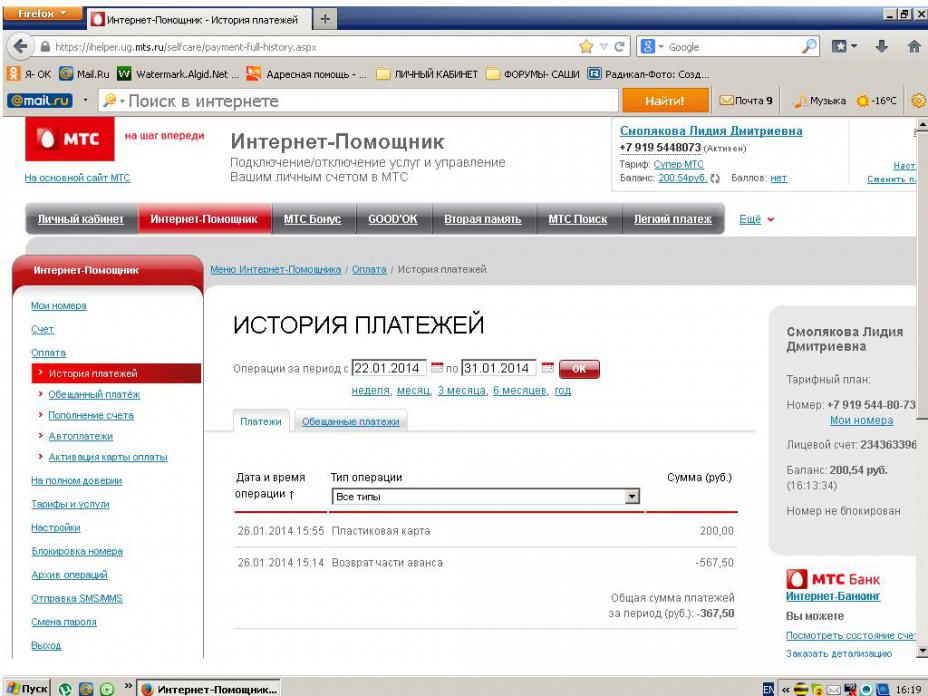Click the start date field 22.01.2014

(389, 367)
